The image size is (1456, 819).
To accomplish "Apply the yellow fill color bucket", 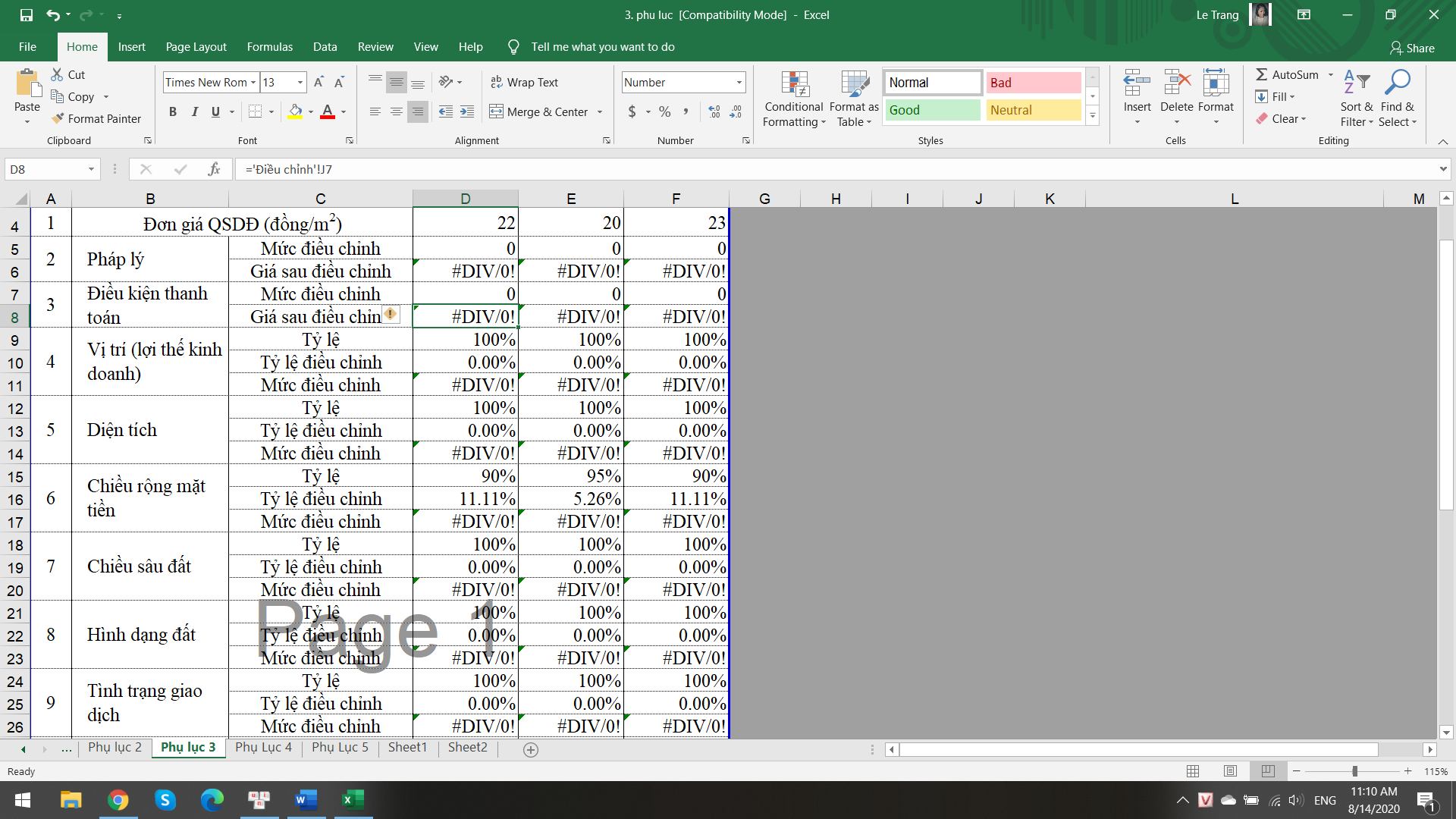I will [296, 111].
